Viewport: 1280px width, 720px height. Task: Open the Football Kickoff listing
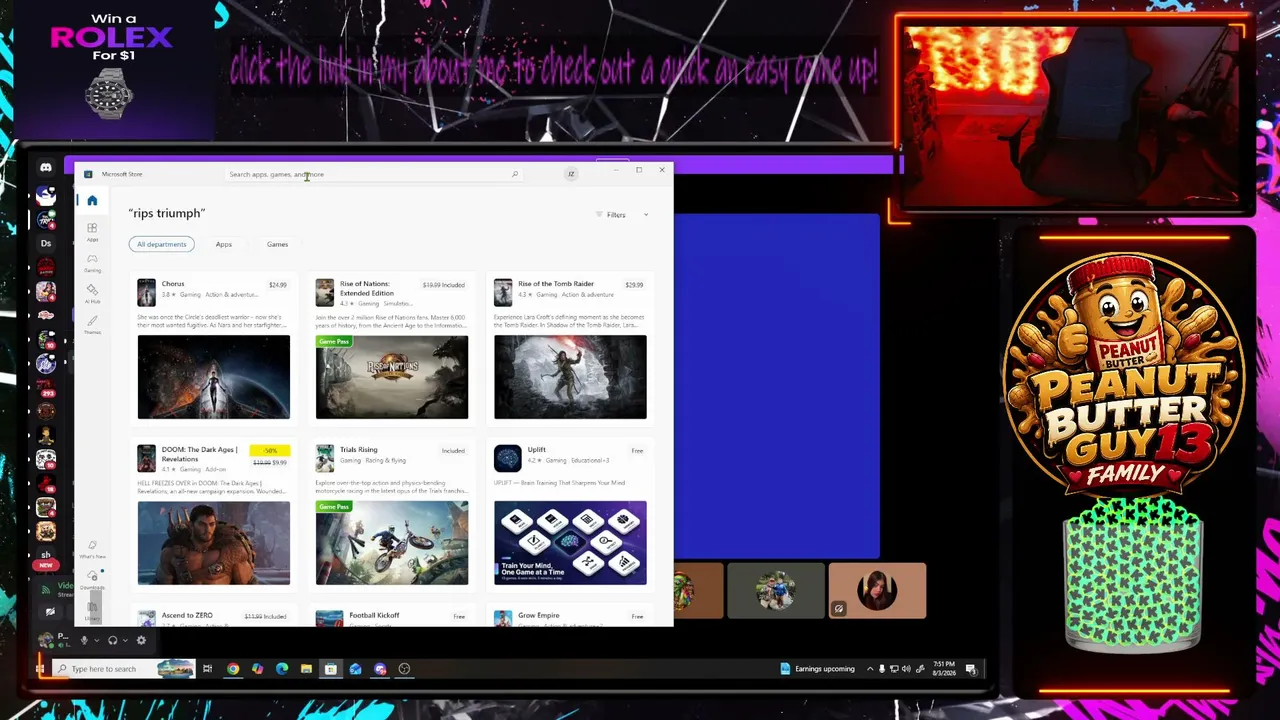[x=374, y=616]
